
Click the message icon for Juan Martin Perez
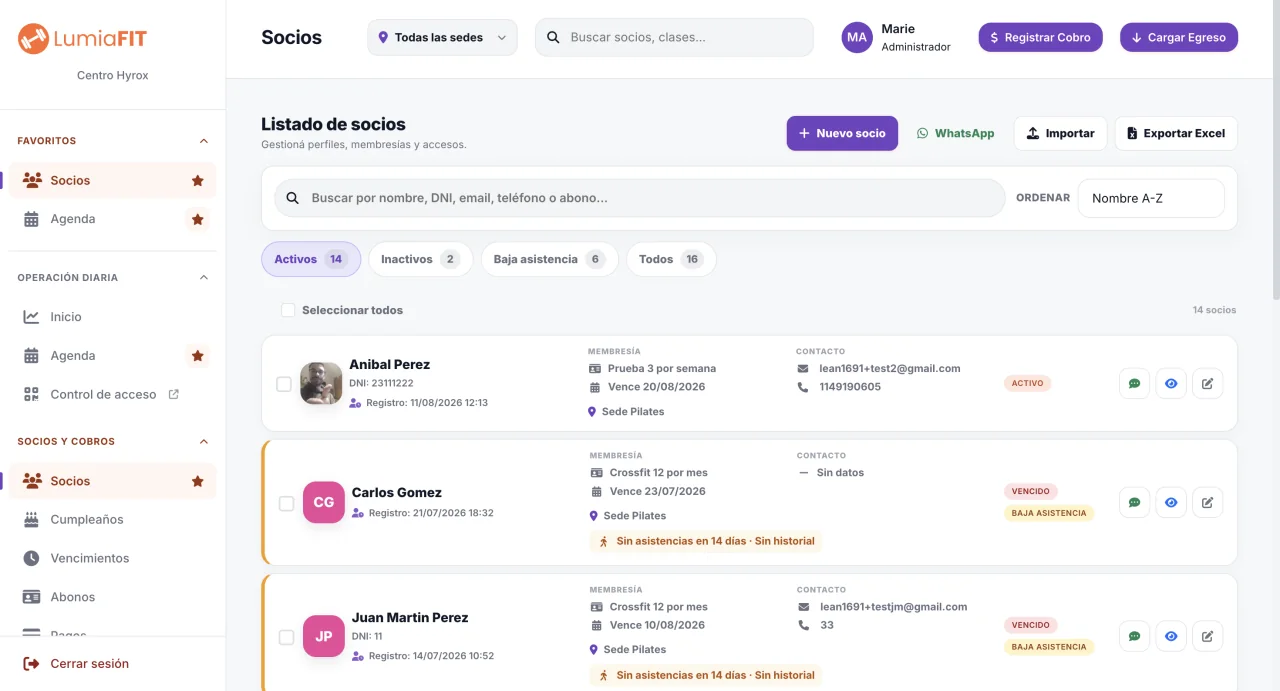tap(1134, 636)
